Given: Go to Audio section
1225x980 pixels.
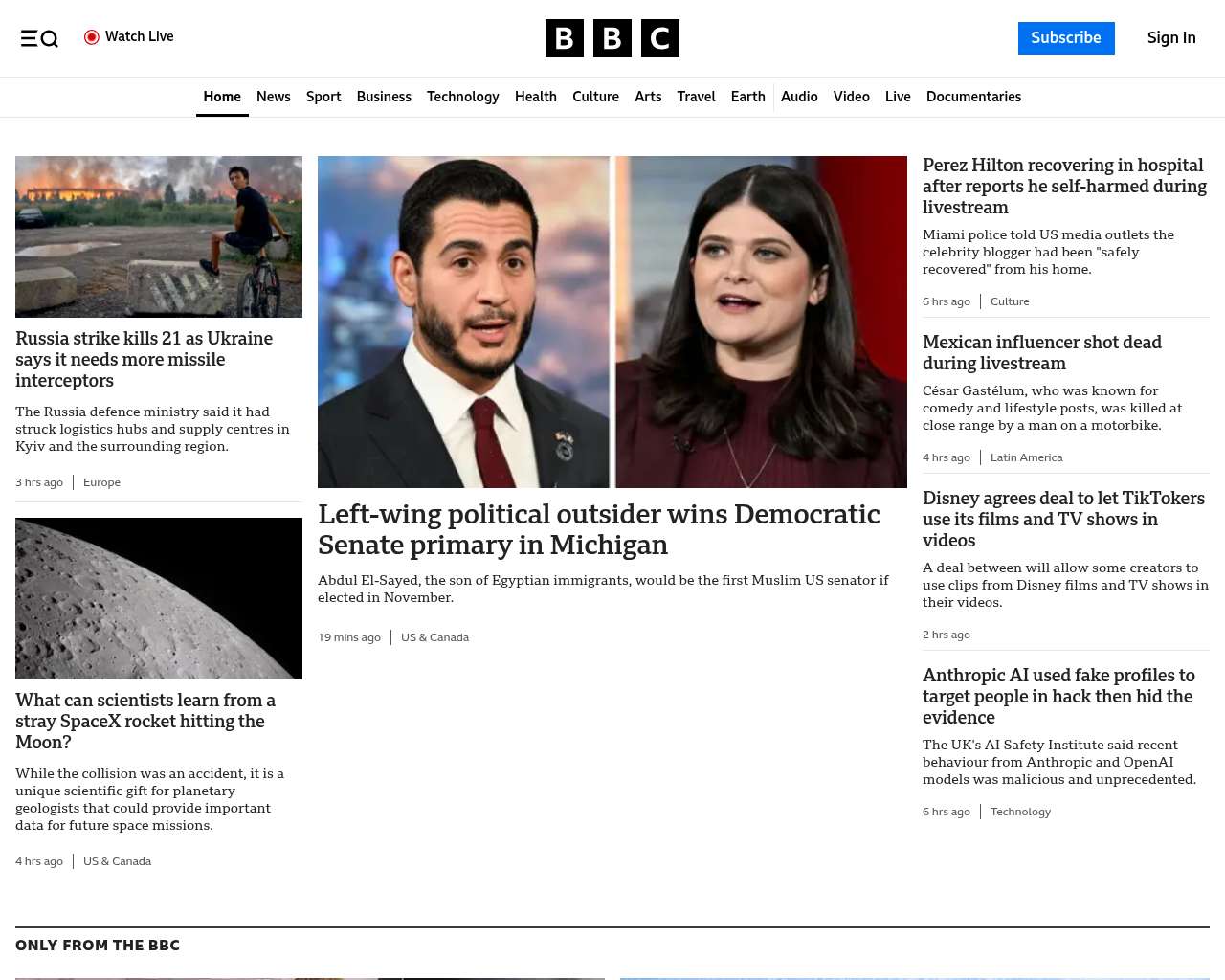Looking at the screenshot, I should tap(799, 97).
